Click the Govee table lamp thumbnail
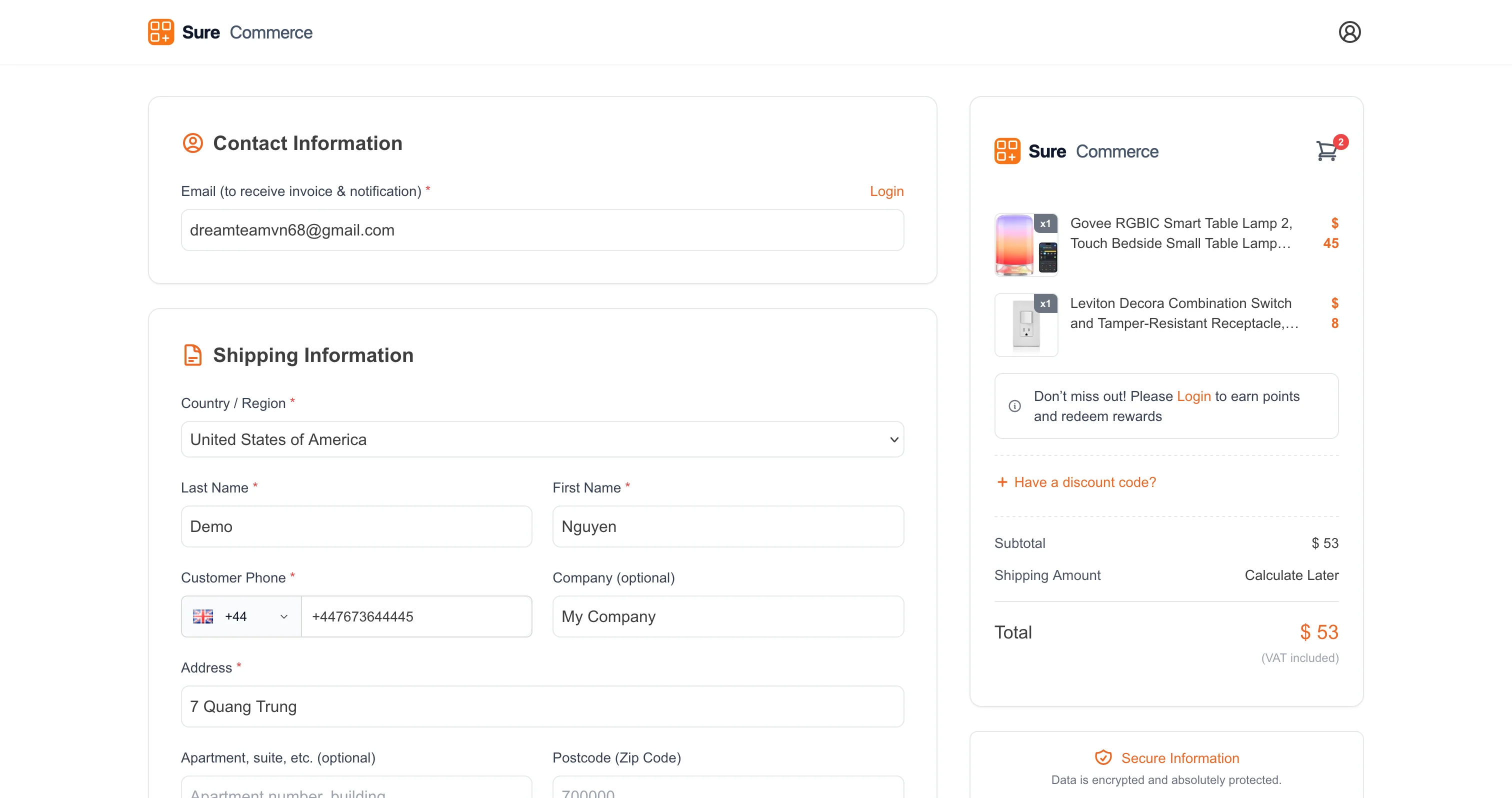This screenshot has width=1512, height=798. 1026,244
